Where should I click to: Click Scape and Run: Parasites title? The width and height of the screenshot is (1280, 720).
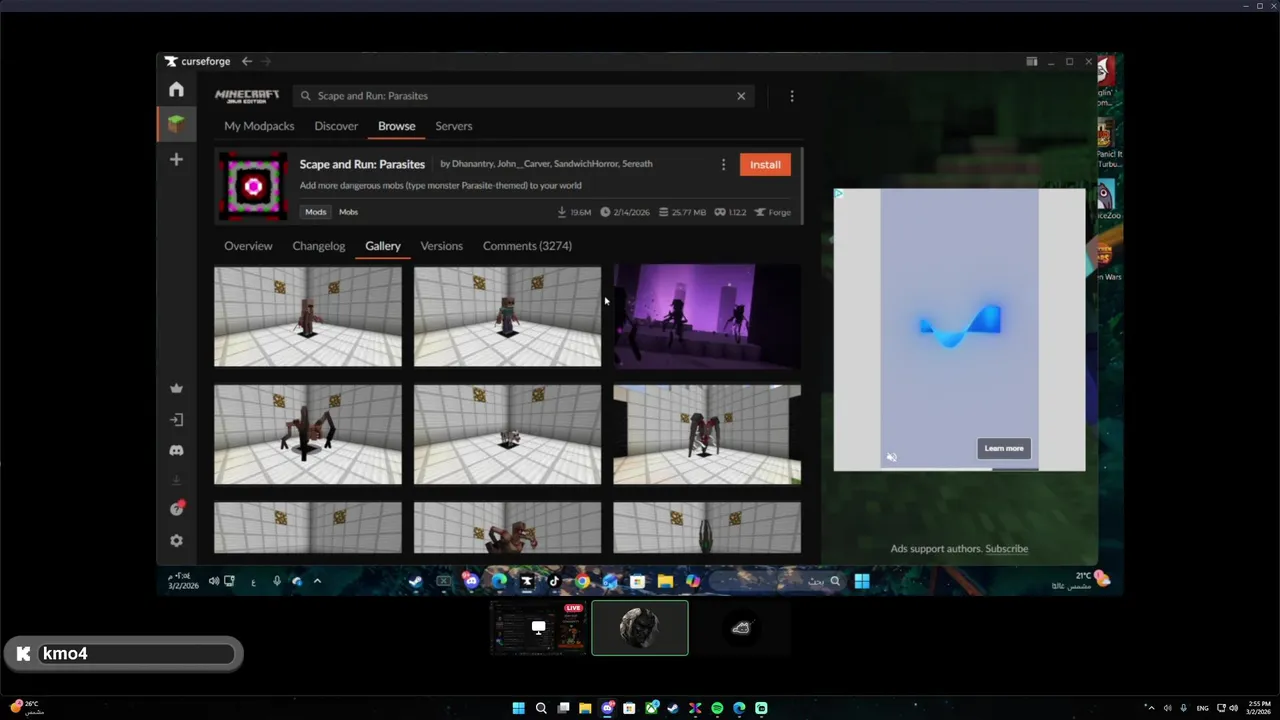tap(362, 164)
